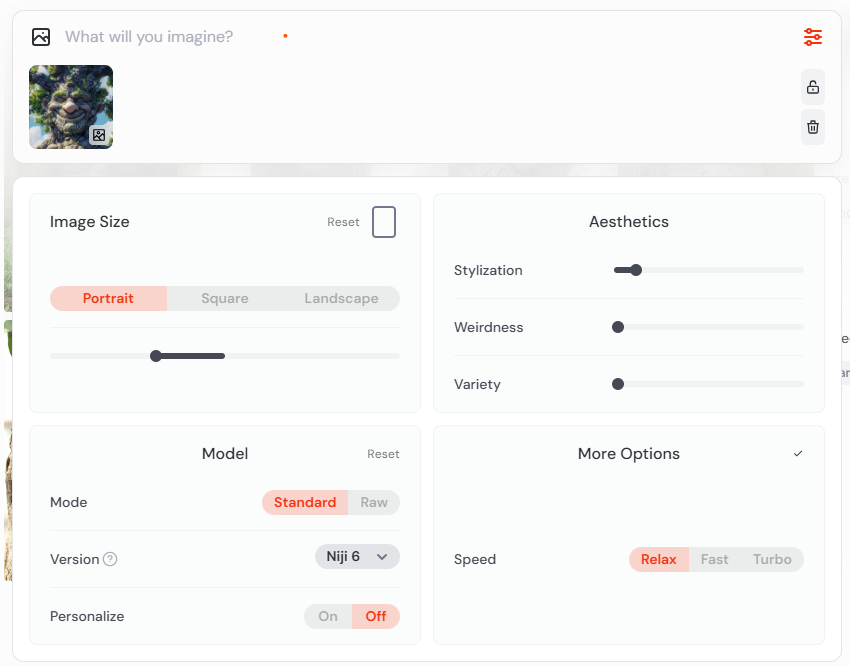This screenshot has width=850, height=666.
Task: Click the lock icon beside reference image
Action: pos(813,88)
